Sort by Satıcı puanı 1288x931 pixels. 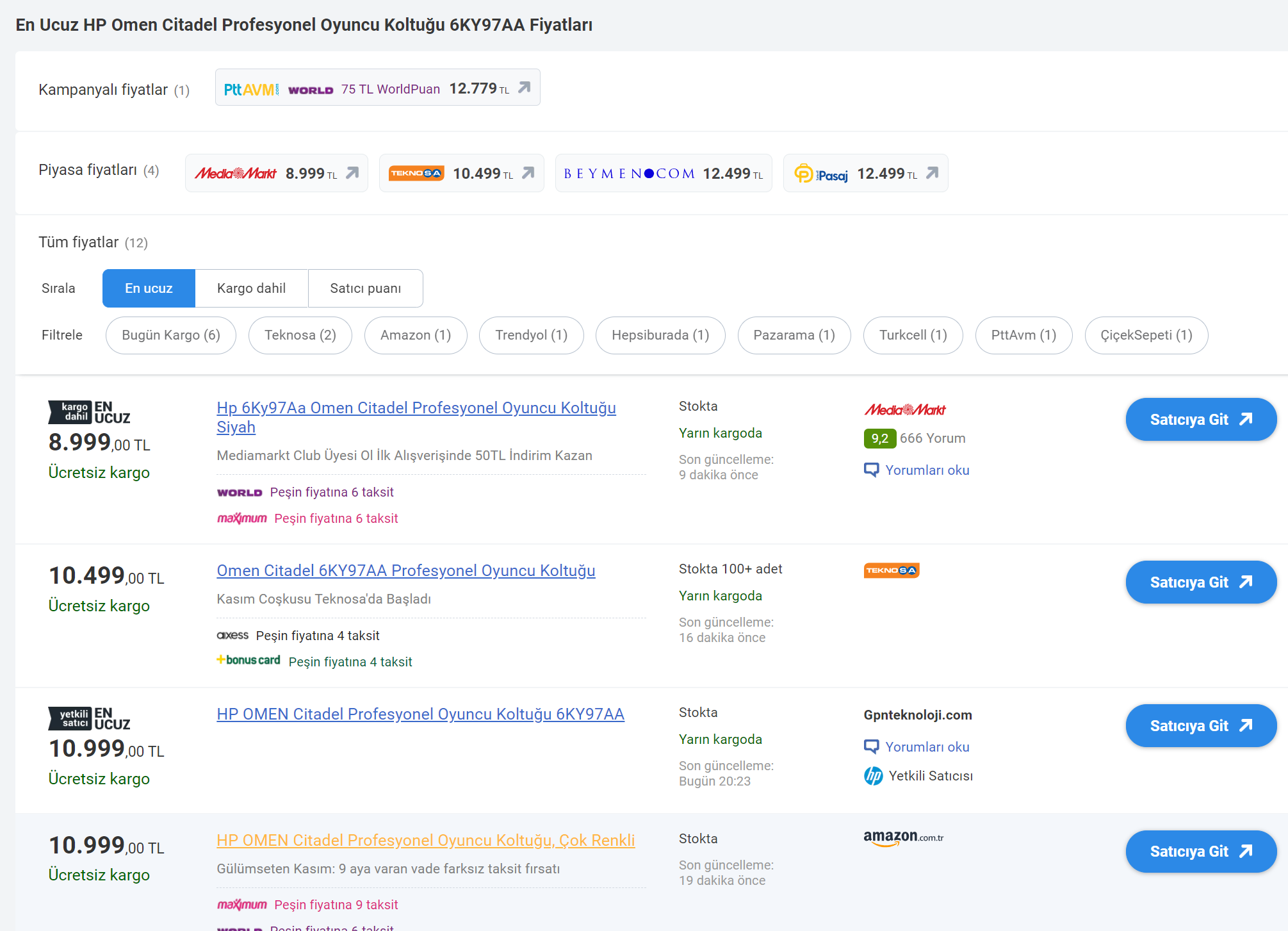point(366,288)
